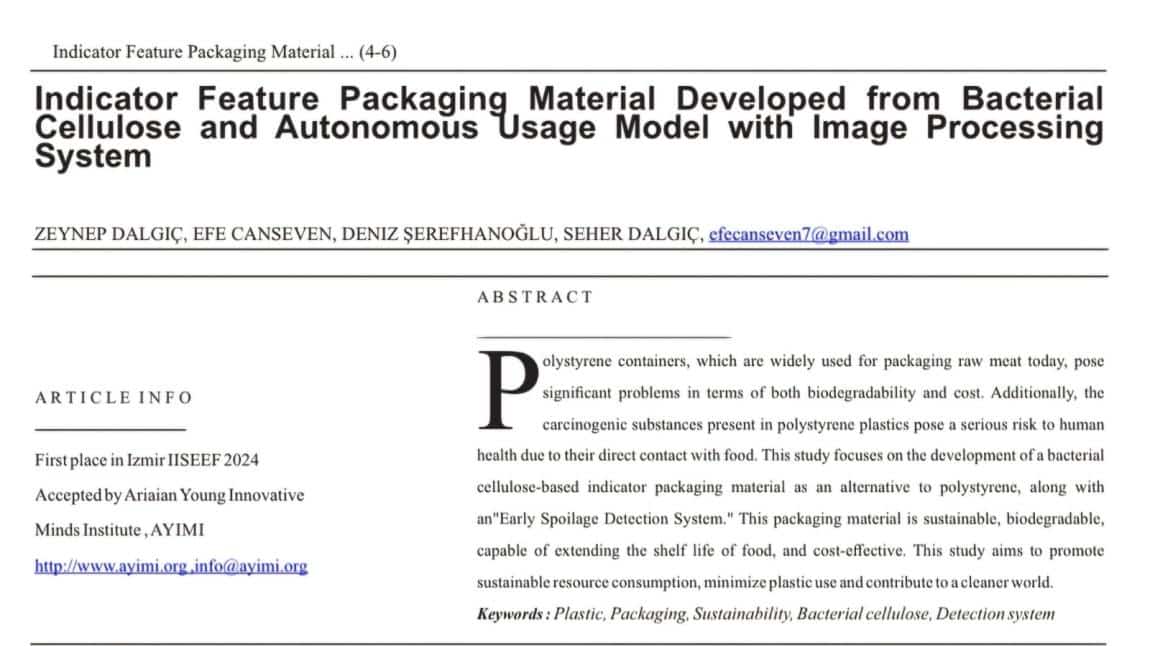Click the abstract line starting 'sustainable resource consumption'
Viewport: 1150px width, 646px height.
[x=765, y=582]
